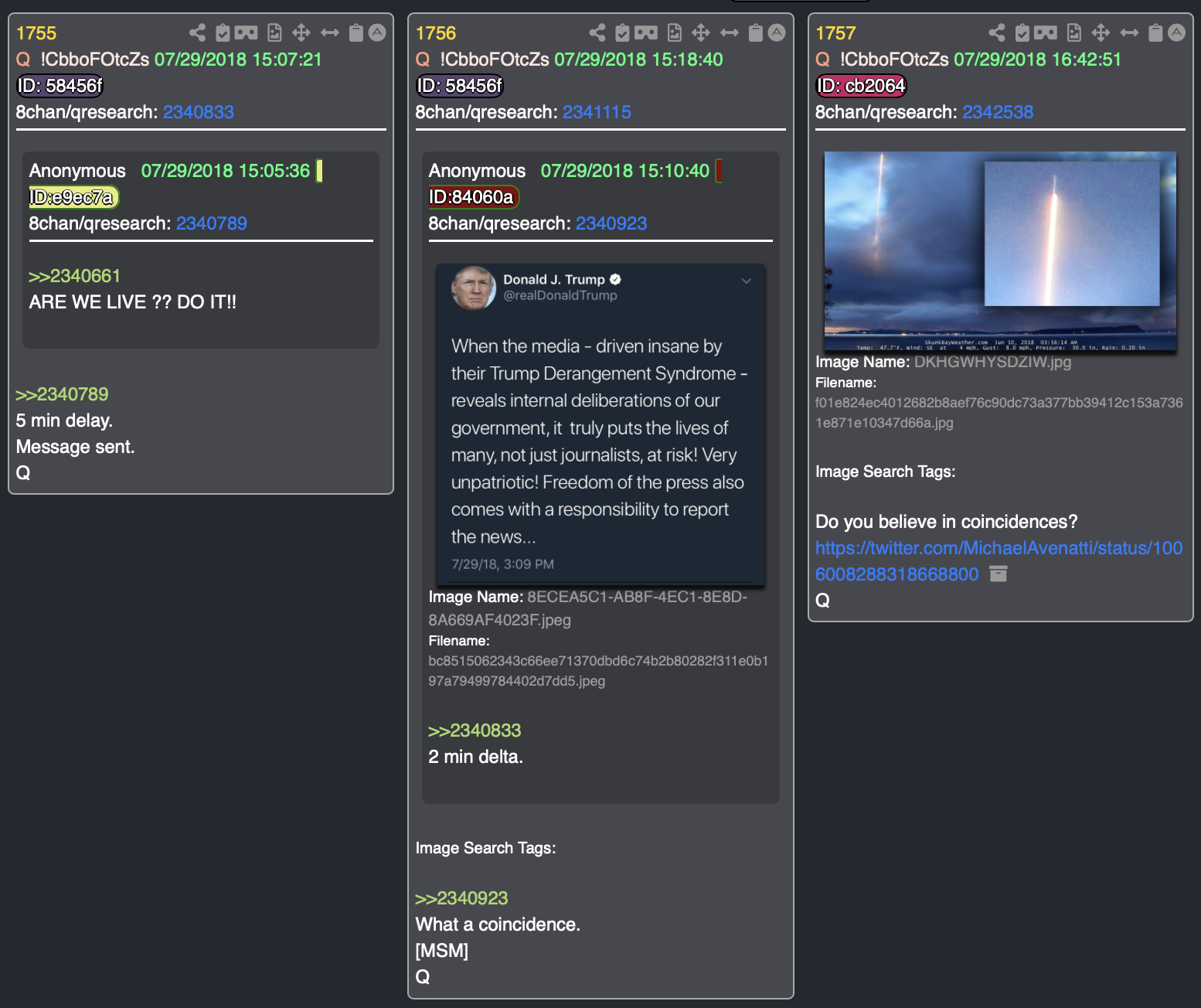
Task: Copy post 1755 with clipboard icon
Action: (x=356, y=32)
